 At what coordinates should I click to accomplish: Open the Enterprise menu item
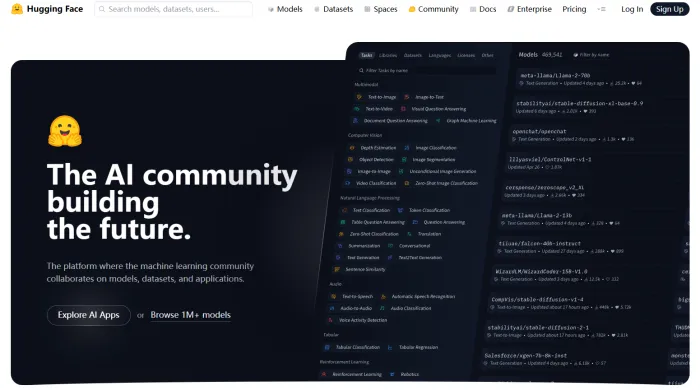(x=534, y=9)
